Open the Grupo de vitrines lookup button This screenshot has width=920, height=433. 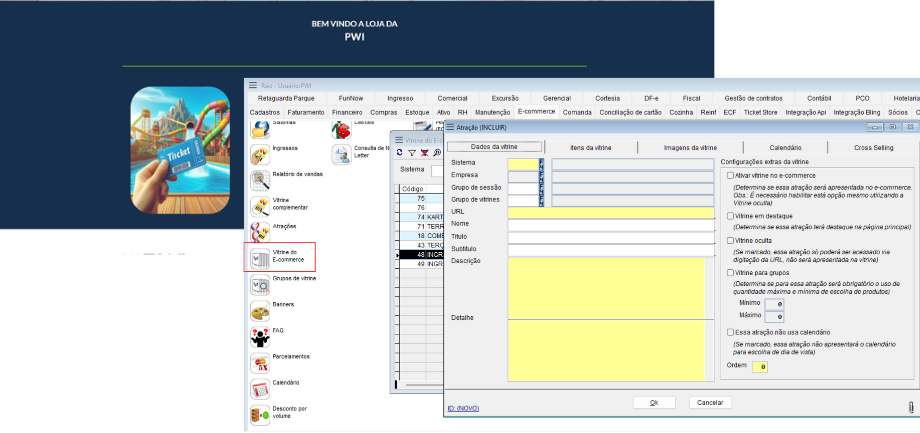(541, 199)
